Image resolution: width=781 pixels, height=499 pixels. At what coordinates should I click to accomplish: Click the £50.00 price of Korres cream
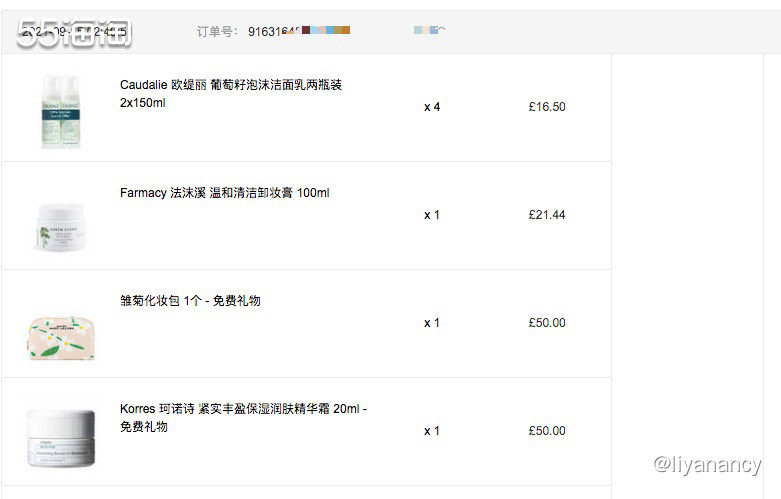(547, 431)
